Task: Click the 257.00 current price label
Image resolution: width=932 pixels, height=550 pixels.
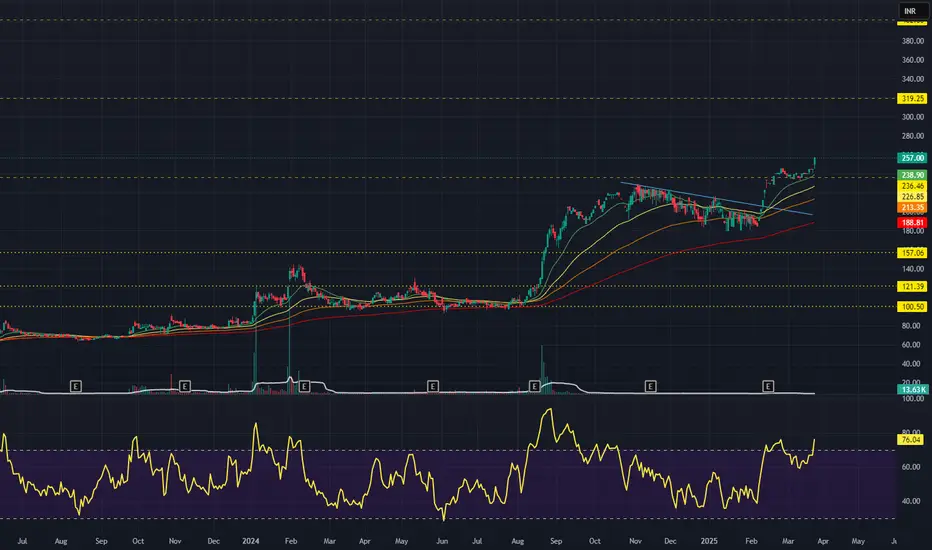Action: tap(912, 158)
